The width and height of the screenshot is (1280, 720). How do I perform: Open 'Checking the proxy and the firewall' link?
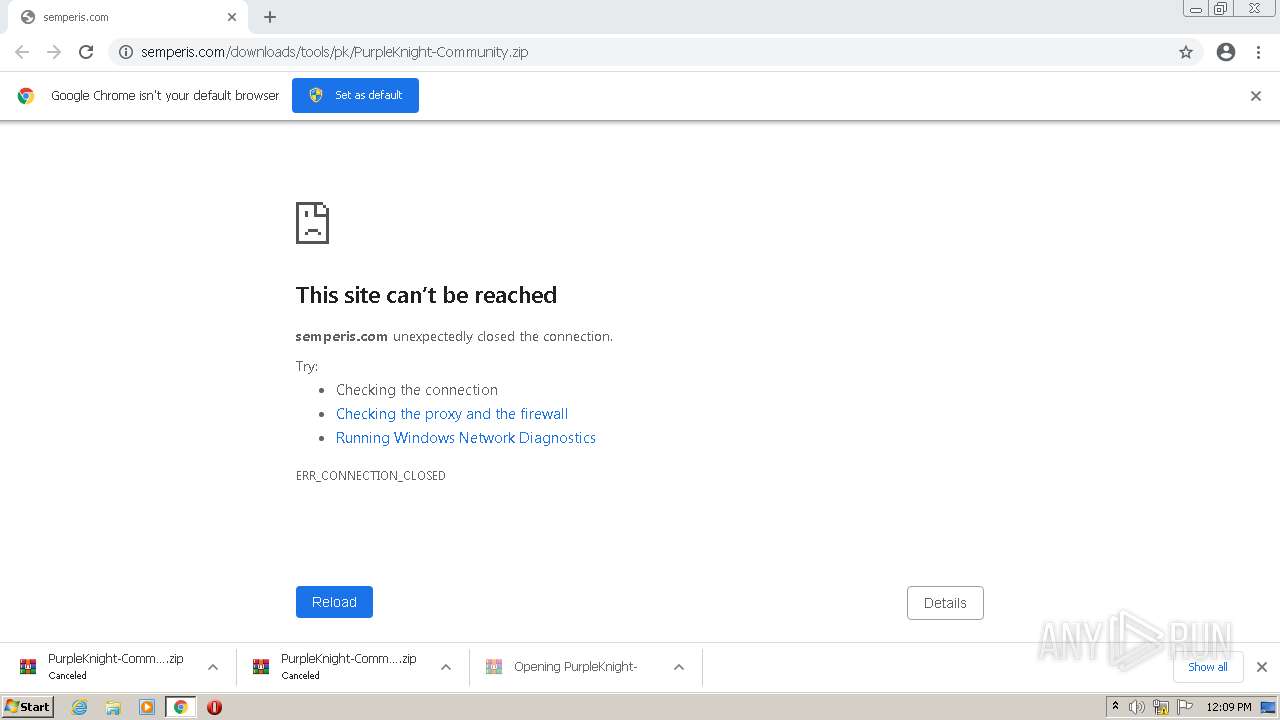pyautogui.click(x=452, y=414)
